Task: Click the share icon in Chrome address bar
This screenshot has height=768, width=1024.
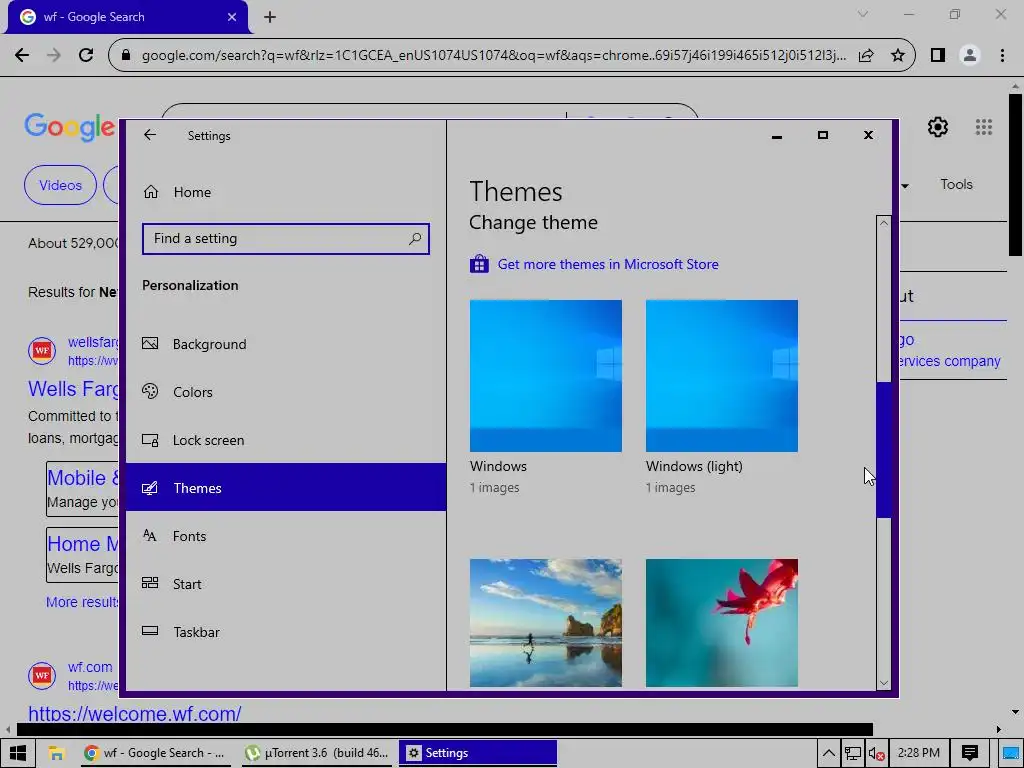Action: coord(866,56)
